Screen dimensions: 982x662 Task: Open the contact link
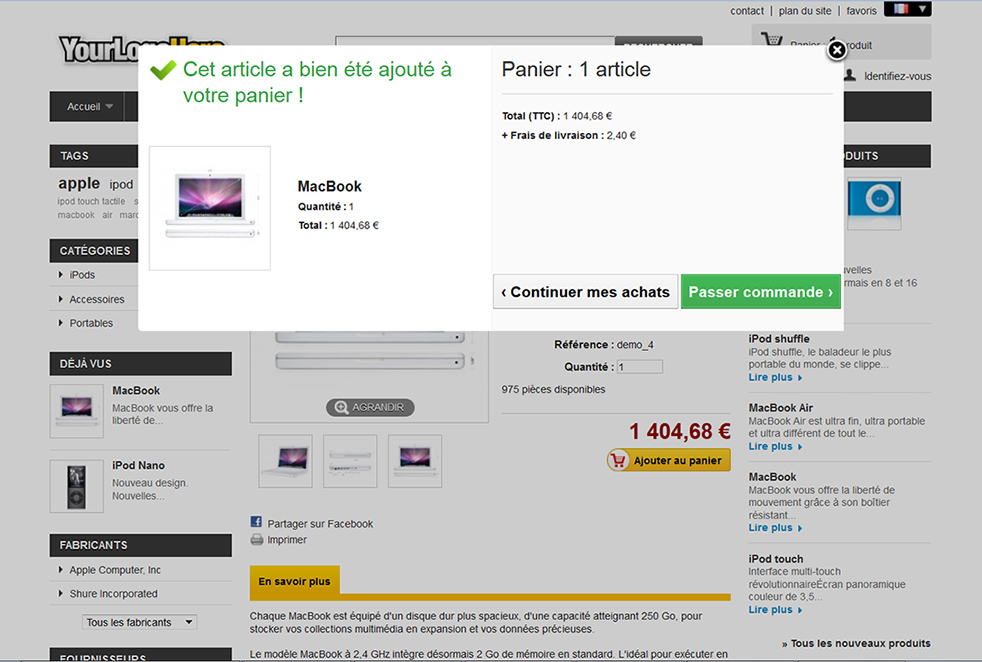[747, 11]
